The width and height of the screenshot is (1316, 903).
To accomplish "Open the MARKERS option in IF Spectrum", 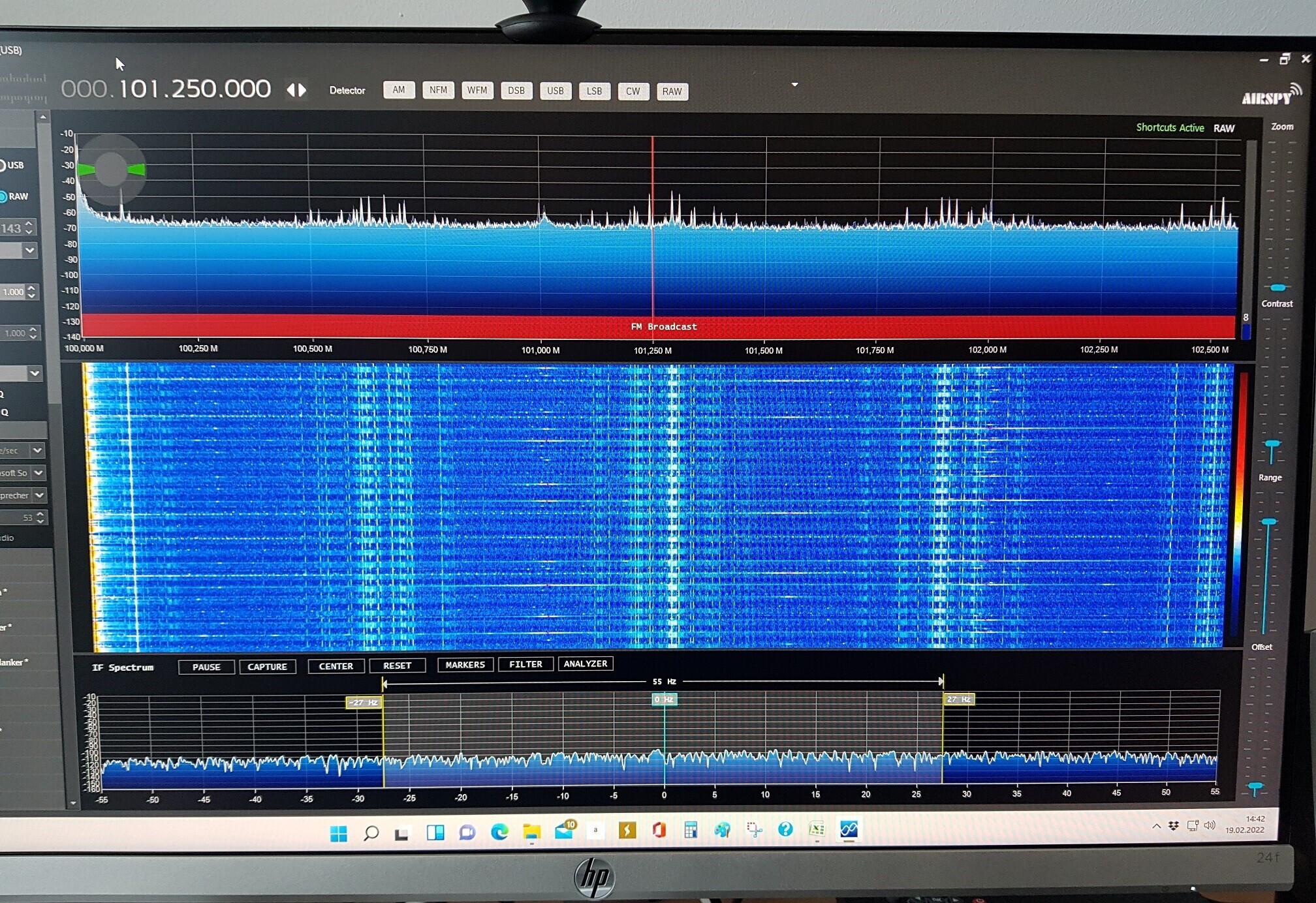I will 465,664.
